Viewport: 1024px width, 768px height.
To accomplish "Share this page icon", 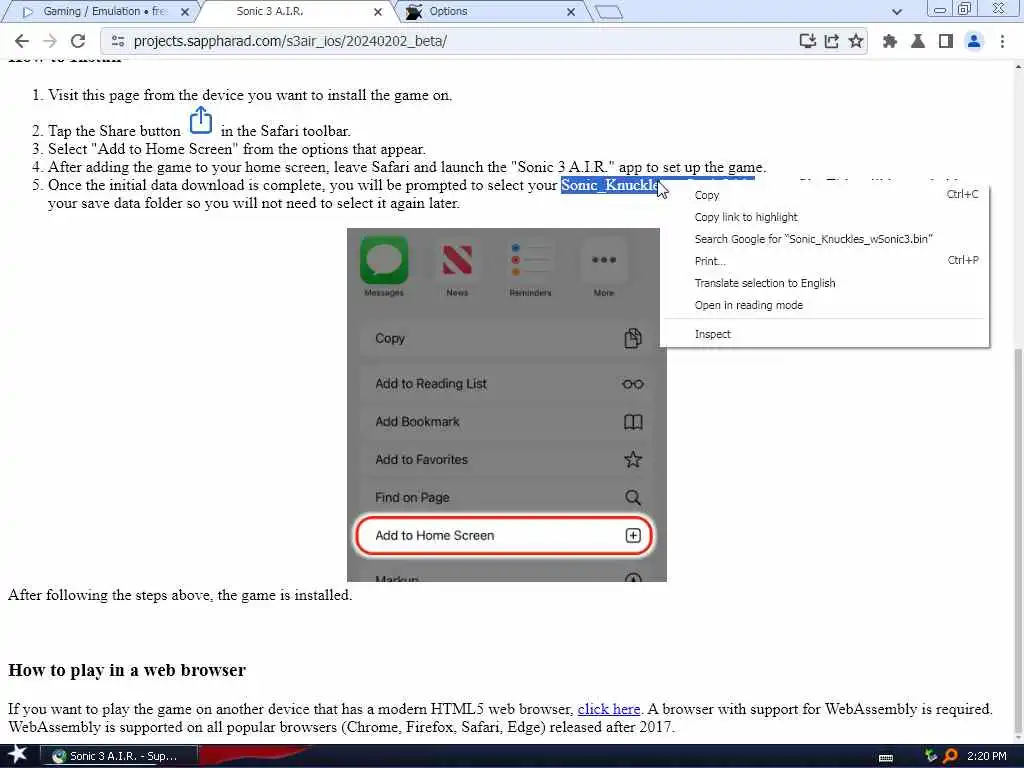I will [x=831, y=41].
